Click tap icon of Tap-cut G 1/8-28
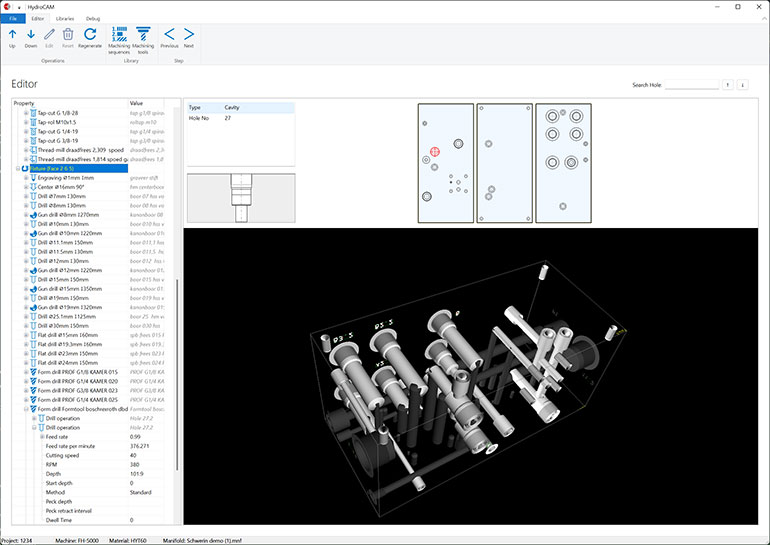Image resolution: width=770 pixels, height=545 pixels. click(33, 113)
